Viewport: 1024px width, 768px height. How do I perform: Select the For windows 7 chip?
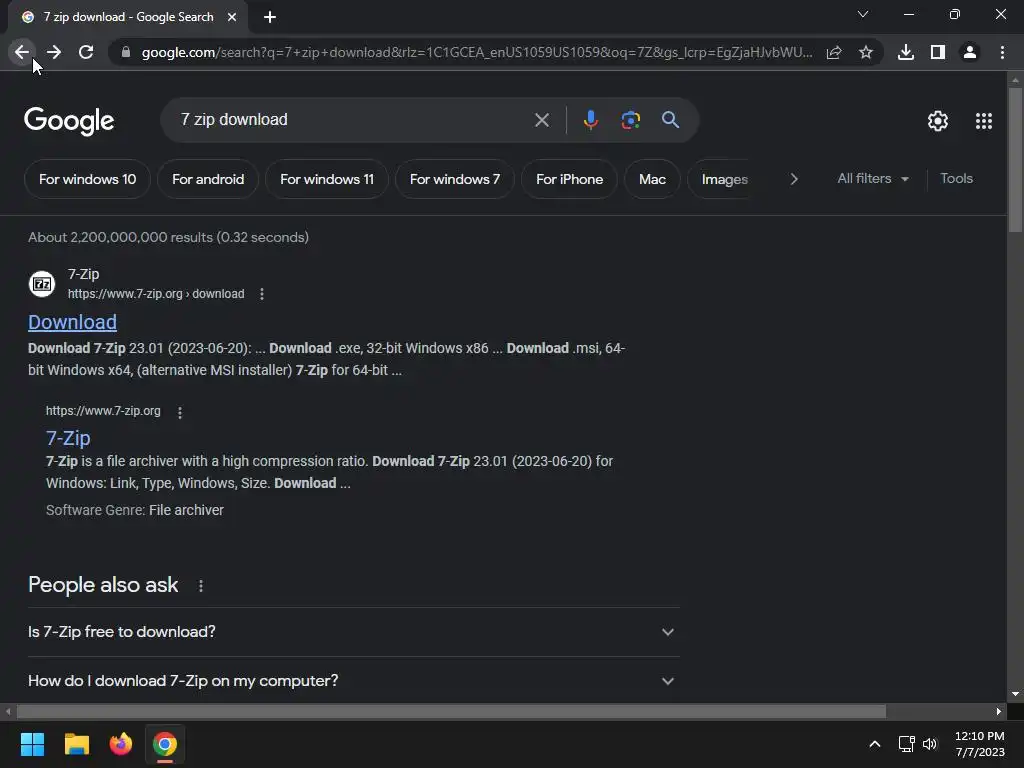pos(455,179)
